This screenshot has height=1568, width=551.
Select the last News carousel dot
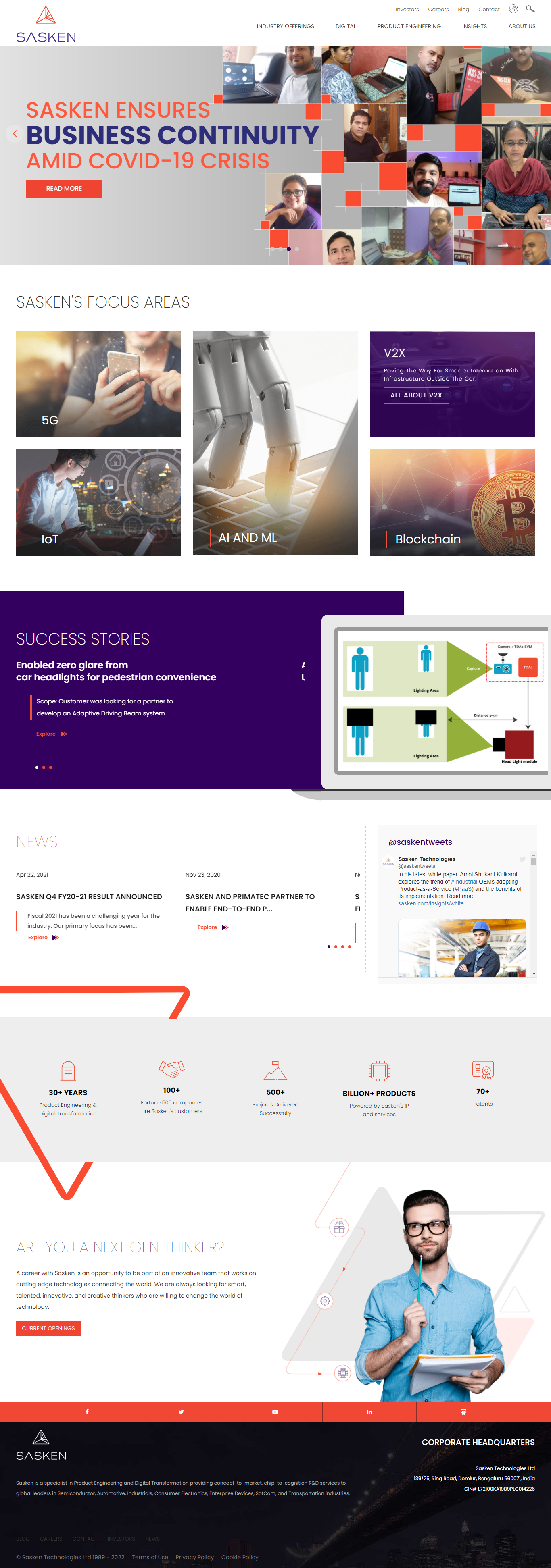349,946
